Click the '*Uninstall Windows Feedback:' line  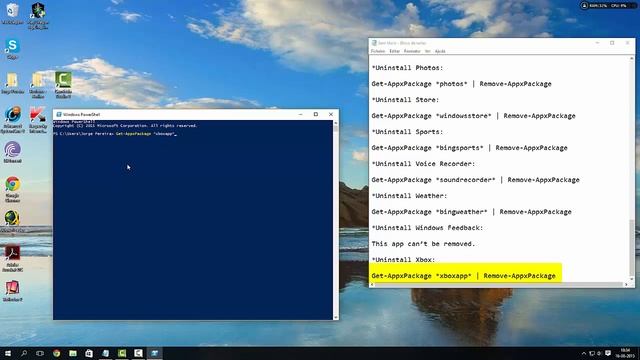[427, 228]
